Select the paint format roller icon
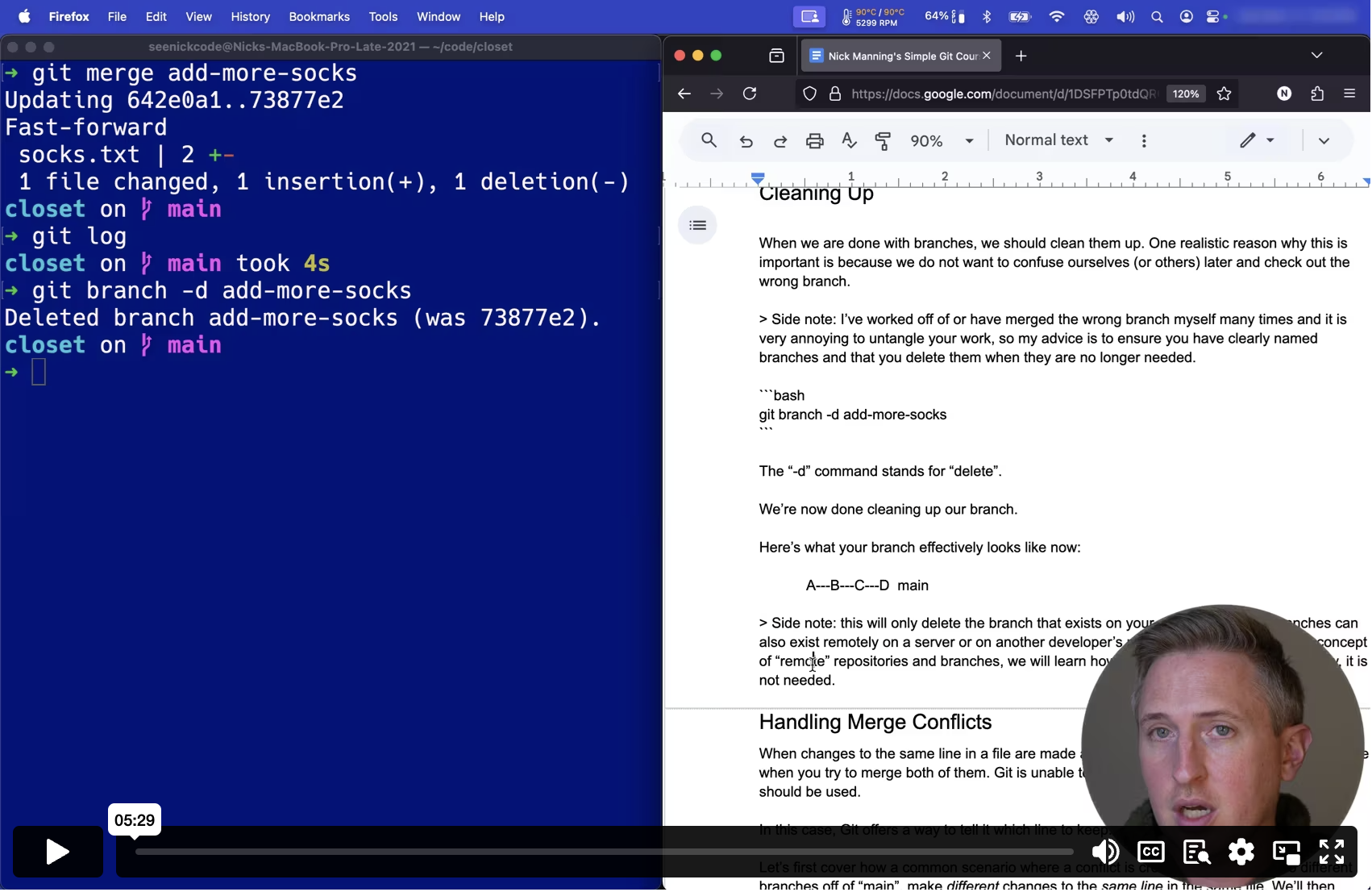 [883, 141]
